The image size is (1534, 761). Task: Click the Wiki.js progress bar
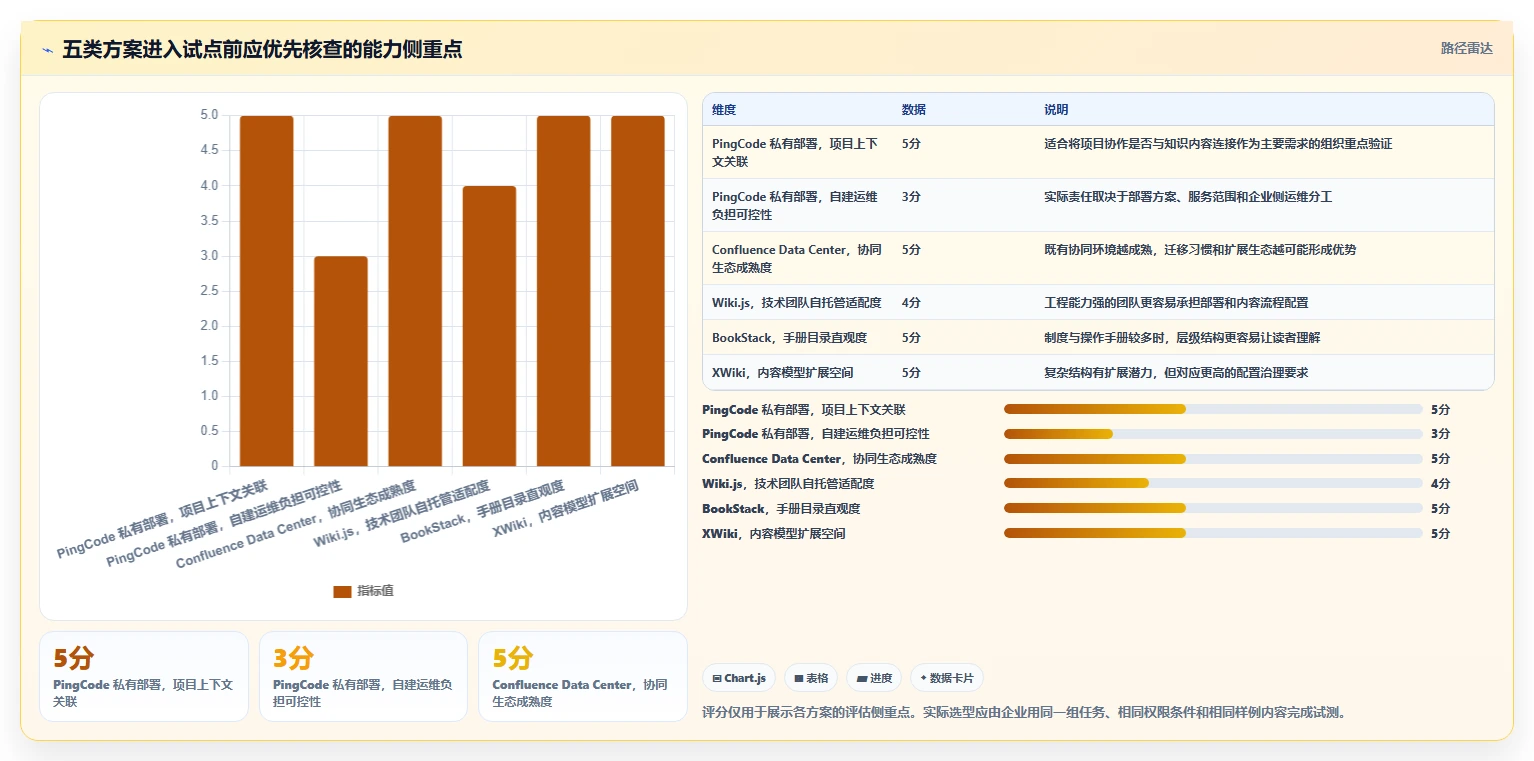tap(1213, 483)
